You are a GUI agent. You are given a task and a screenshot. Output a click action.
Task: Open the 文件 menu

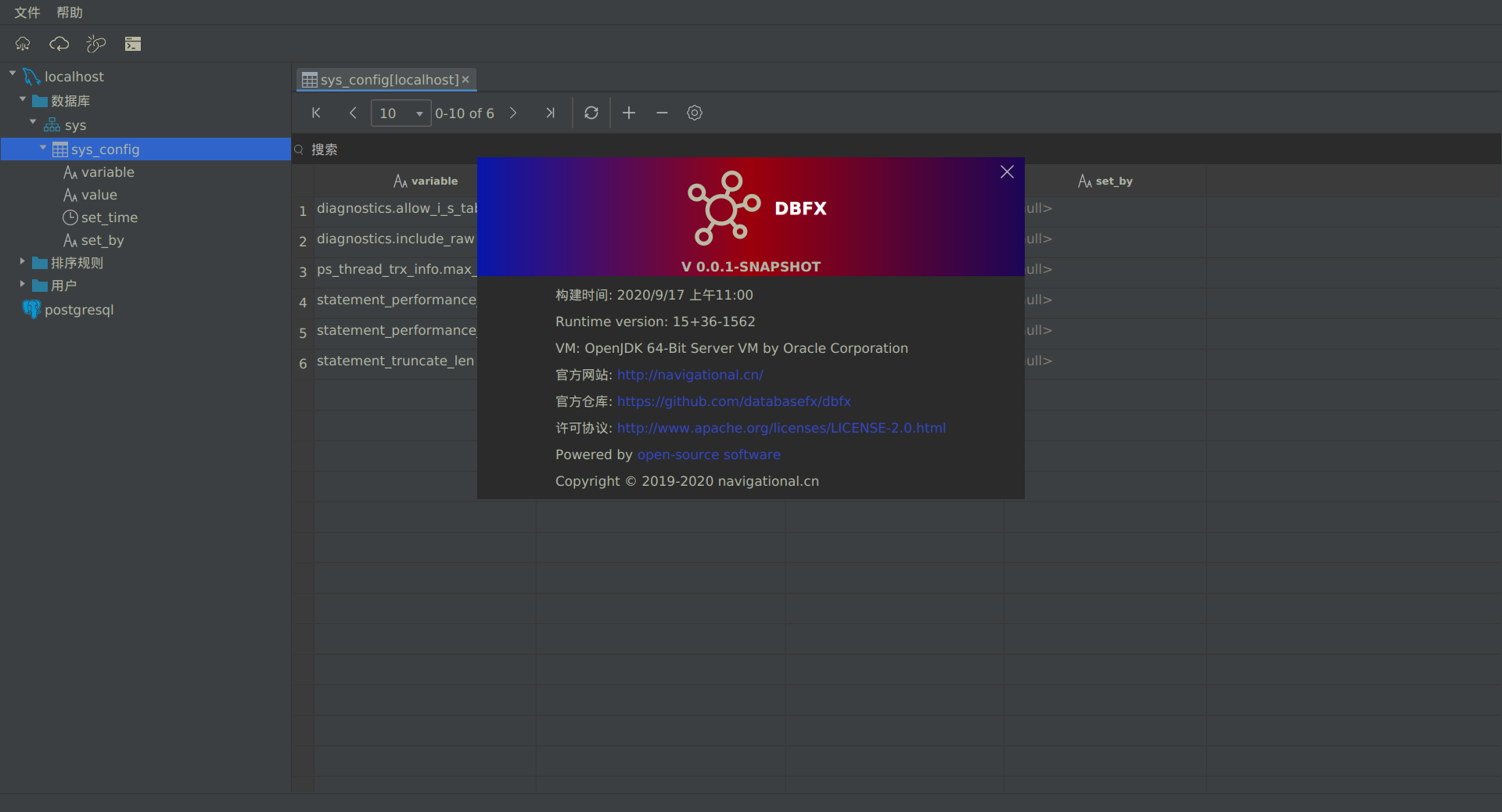point(27,13)
